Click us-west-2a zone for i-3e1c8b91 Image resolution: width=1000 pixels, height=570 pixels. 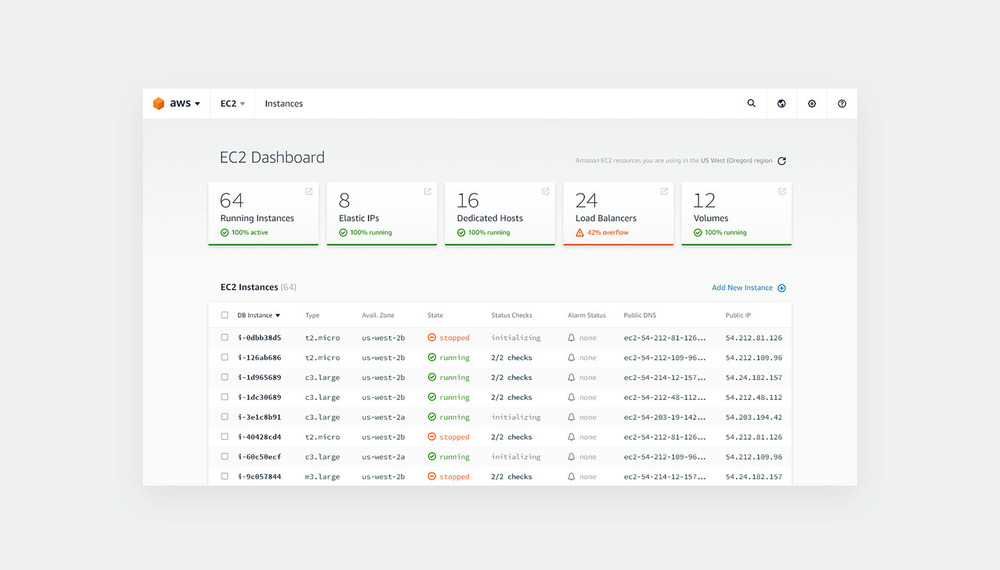tap(383, 417)
